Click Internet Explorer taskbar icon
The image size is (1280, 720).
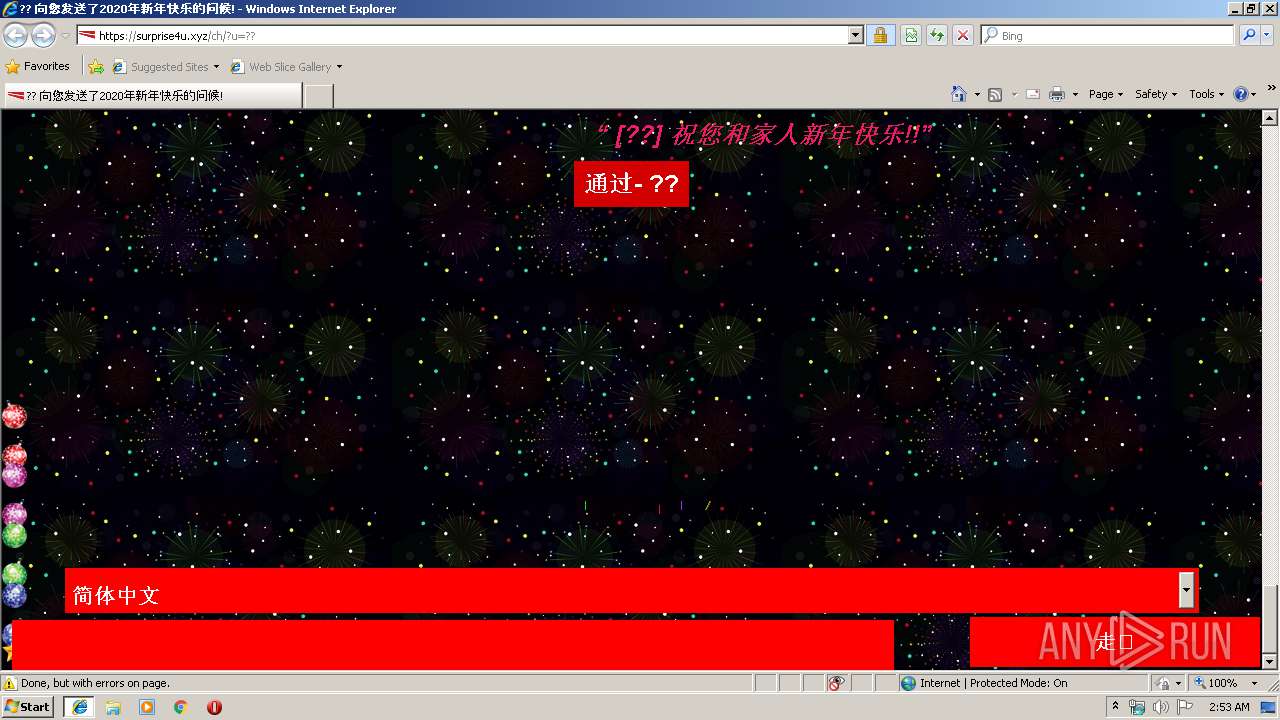pos(80,706)
